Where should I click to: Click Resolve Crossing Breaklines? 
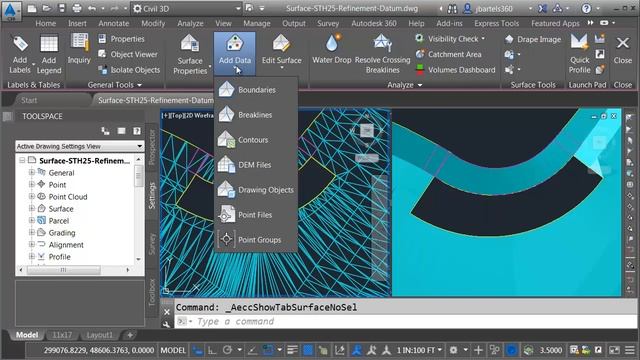tap(382, 54)
